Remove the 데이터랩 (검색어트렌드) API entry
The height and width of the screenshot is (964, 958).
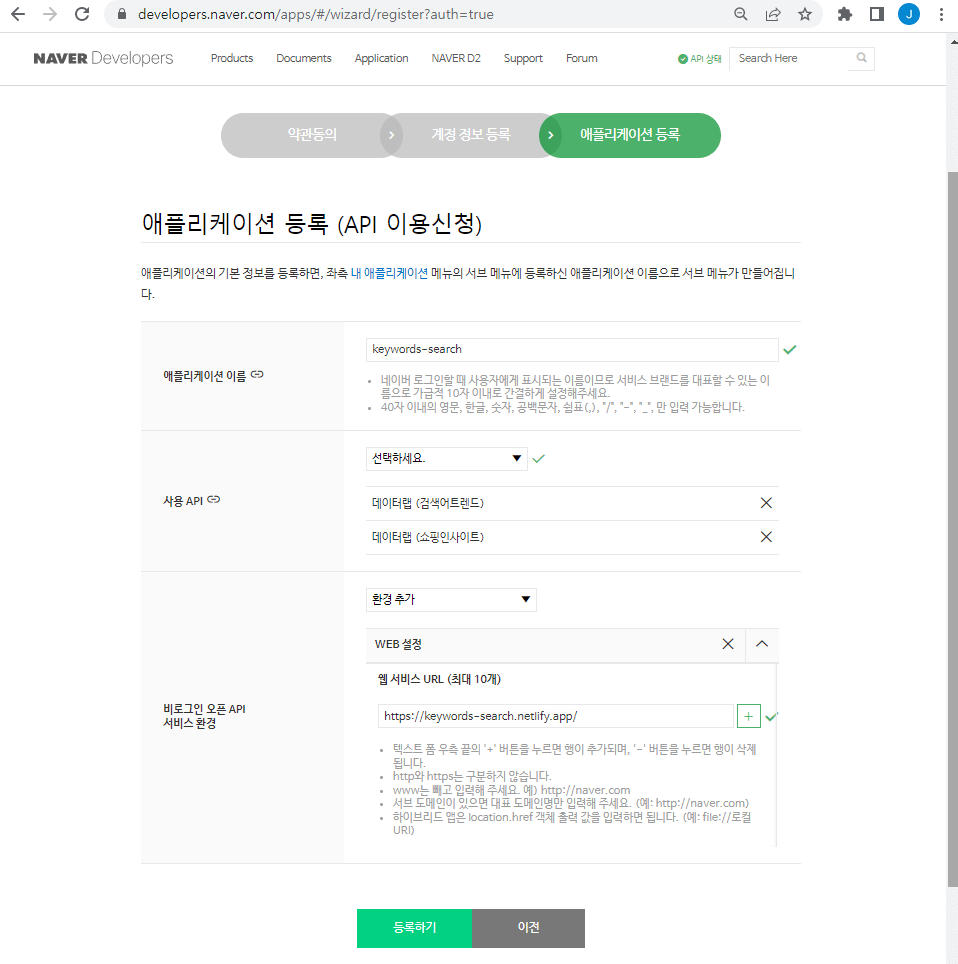coord(766,502)
